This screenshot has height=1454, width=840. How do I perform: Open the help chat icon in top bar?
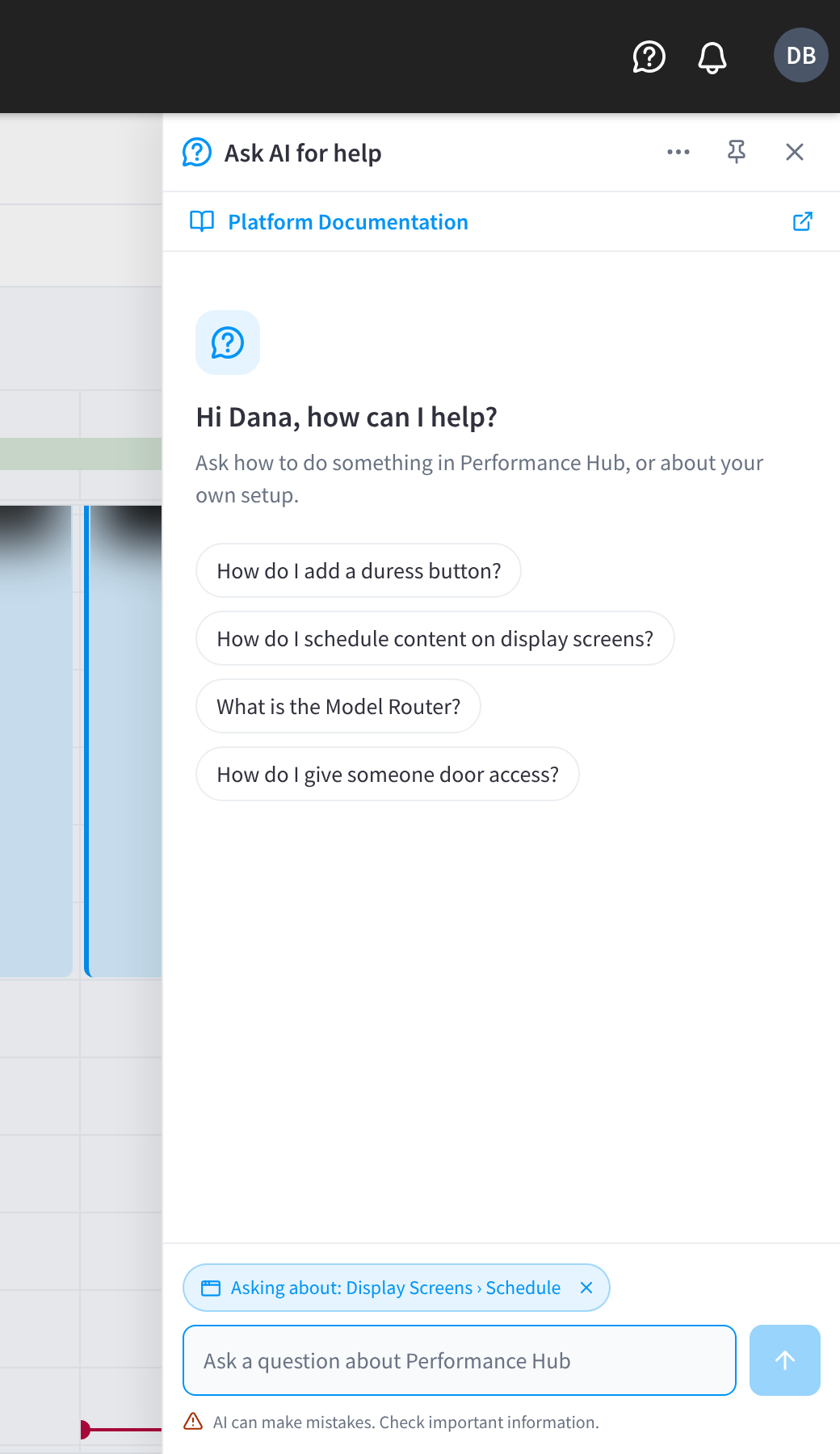click(x=649, y=57)
